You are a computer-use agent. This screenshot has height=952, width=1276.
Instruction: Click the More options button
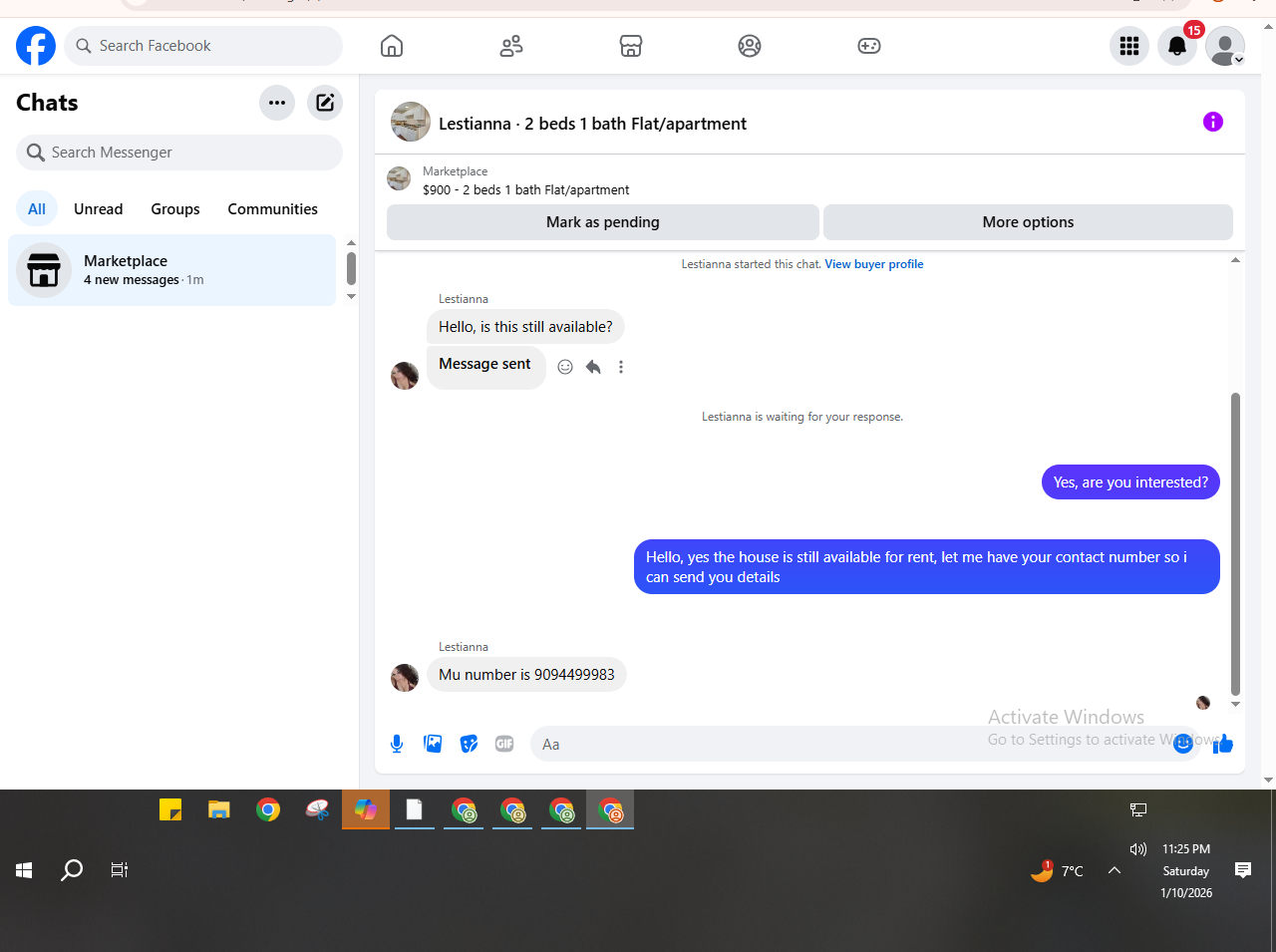(x=1028, y=222)
